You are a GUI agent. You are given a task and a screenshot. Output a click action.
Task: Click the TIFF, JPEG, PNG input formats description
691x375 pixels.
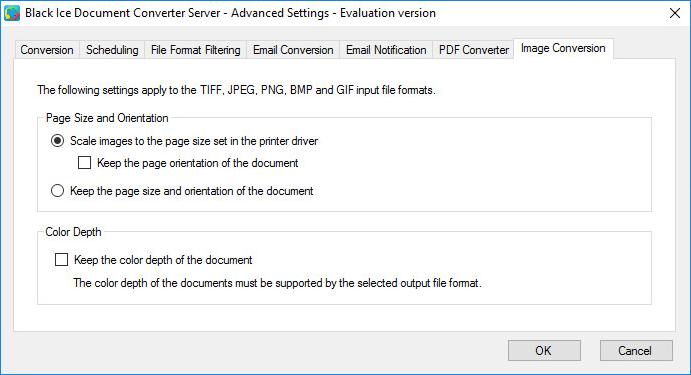coord(236,90)
